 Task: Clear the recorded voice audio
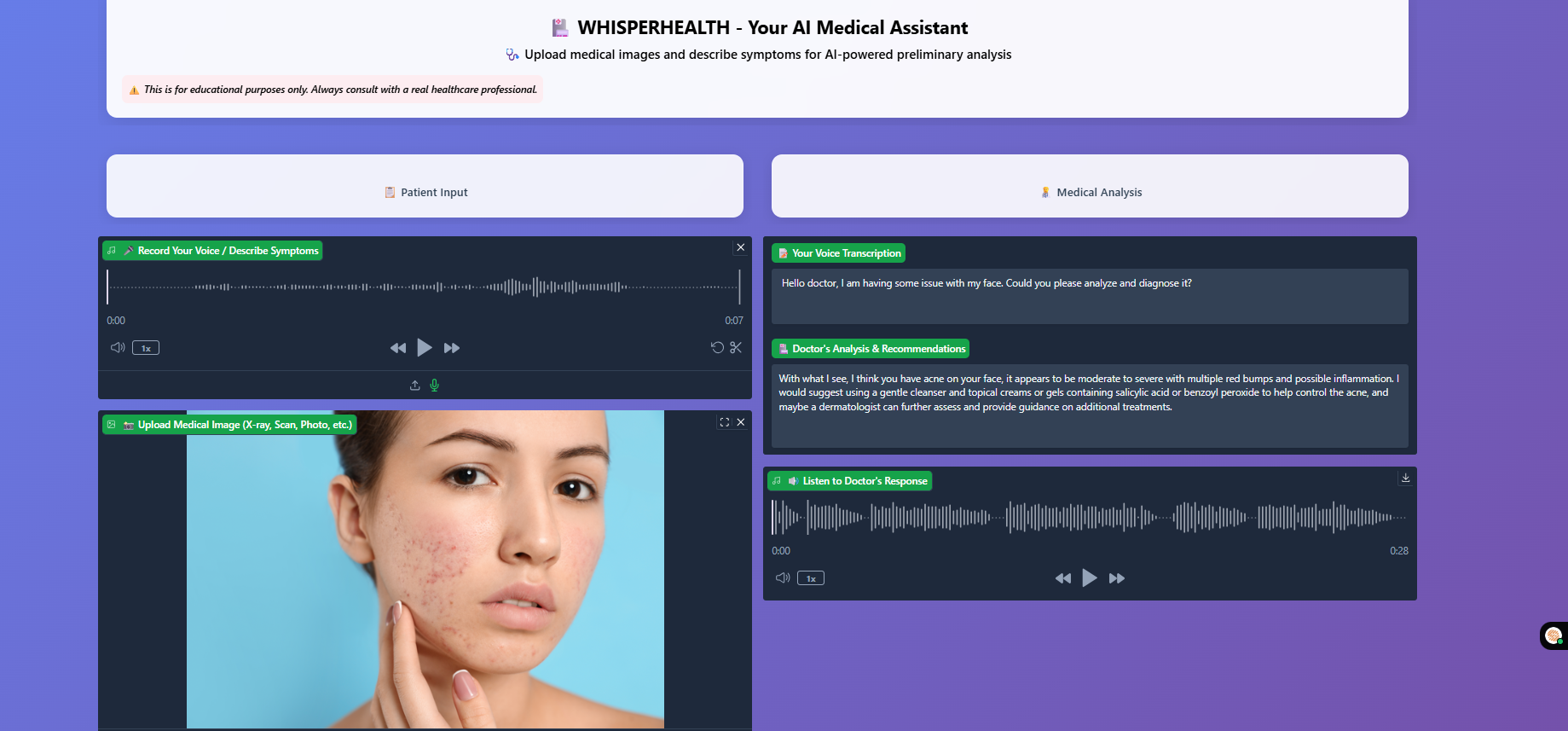coord(741,247)
